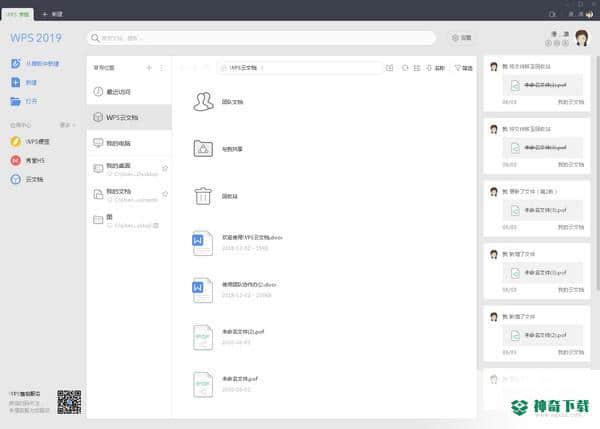This screenshot has width=600, height=429.
Task: Select 我的电脑 My Computer location
Action: pos(129,143)
